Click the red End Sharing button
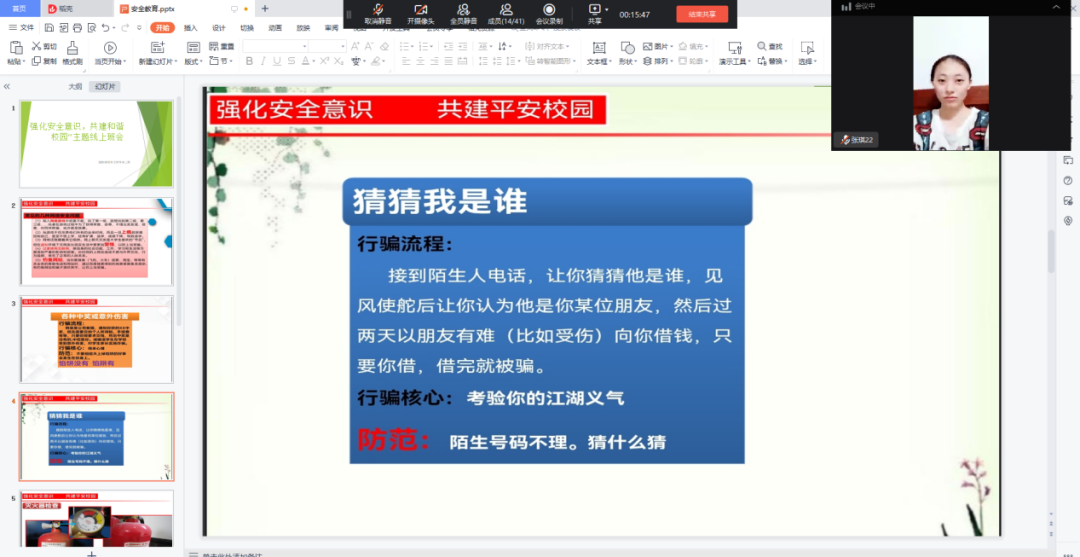Viewport: 1080px width, 557px height. tap(702, 14)
